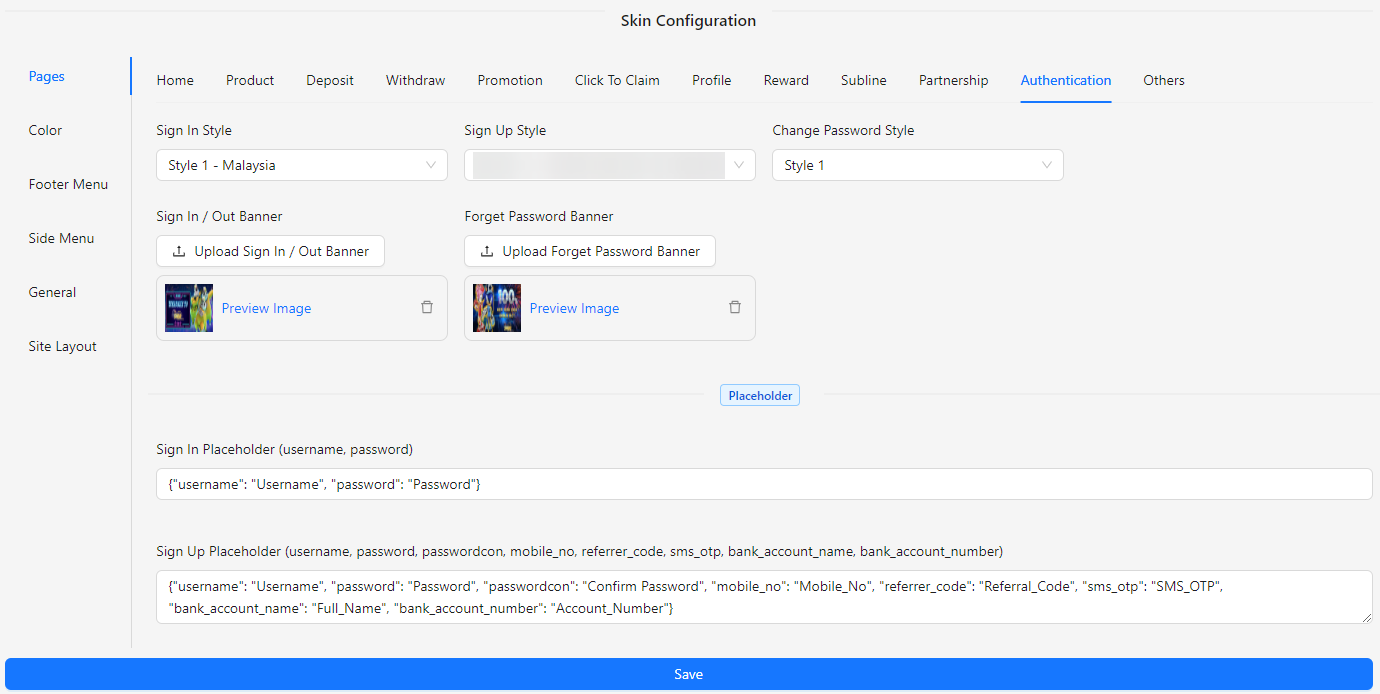Click the upload icon on Upload Sign In / Out Banner
Viewport: 1380px width, 694px height.
click(177, 251)
